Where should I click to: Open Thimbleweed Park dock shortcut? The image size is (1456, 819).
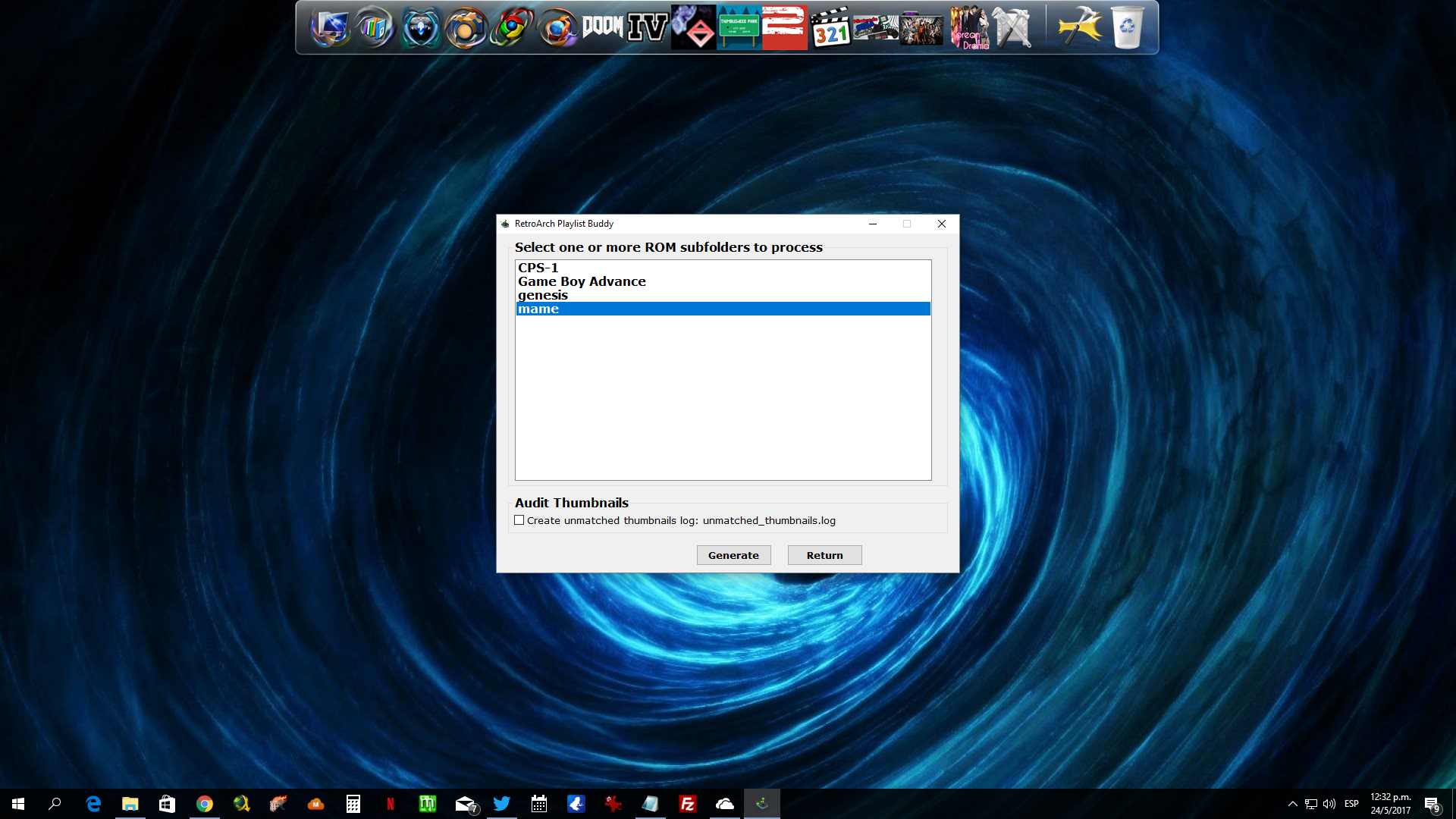pos(739,28)
